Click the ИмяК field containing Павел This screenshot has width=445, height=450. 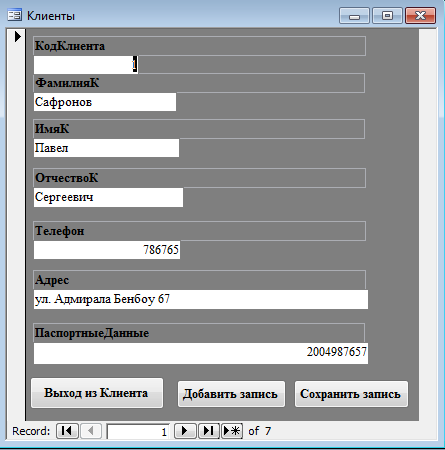[106, 148]
